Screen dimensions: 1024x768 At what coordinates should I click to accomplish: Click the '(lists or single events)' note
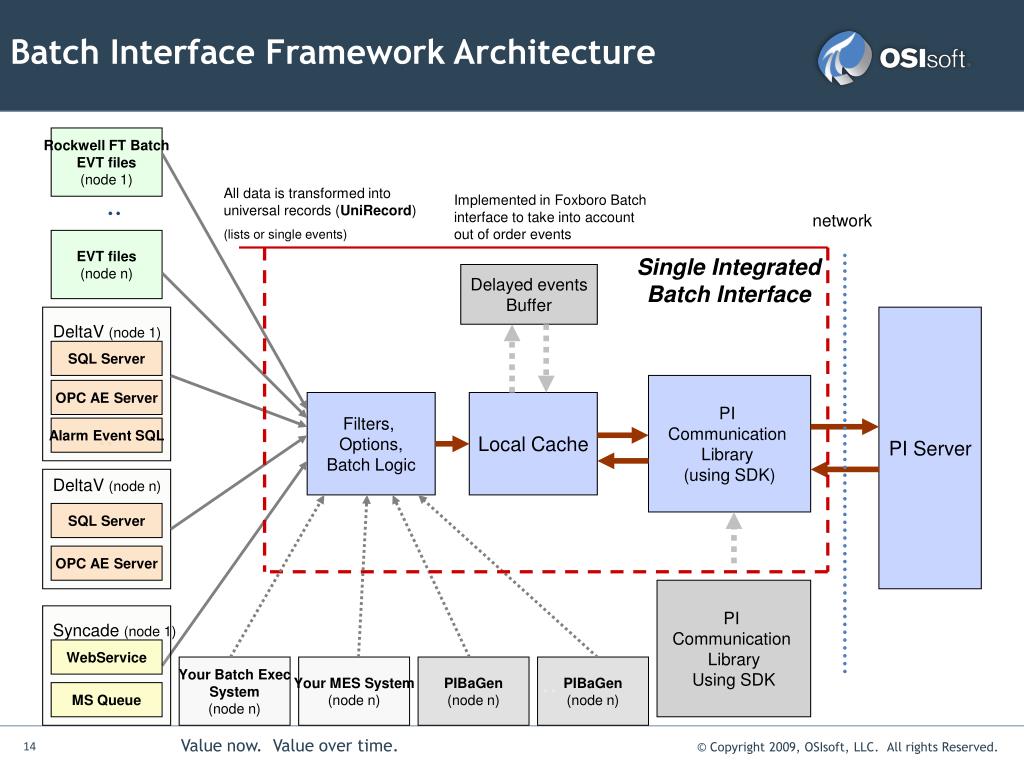pyautogui.click(x=285, y=234)
